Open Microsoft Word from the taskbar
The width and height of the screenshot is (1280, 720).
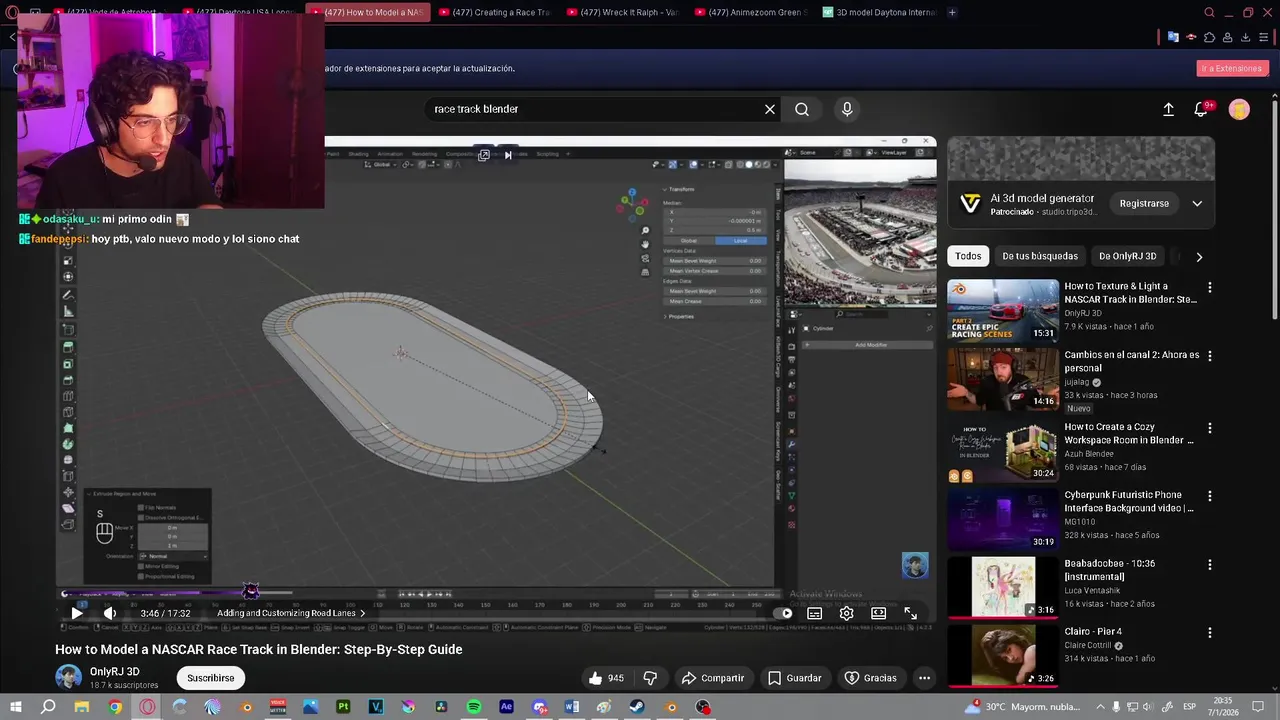coord(572,707)
